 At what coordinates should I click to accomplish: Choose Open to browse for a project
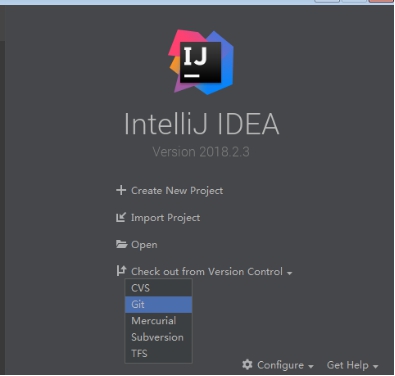point(144,245)
